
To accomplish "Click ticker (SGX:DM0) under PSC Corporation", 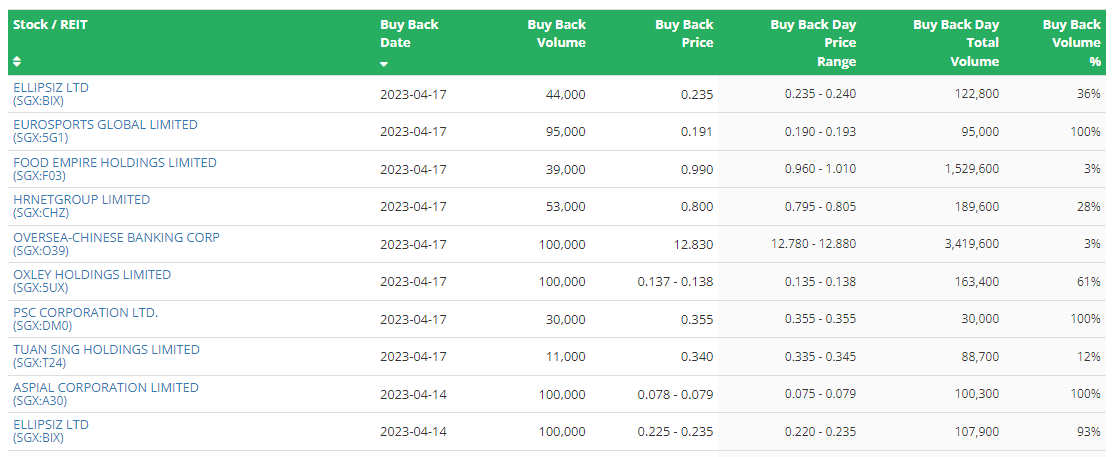I will (42, 326).
